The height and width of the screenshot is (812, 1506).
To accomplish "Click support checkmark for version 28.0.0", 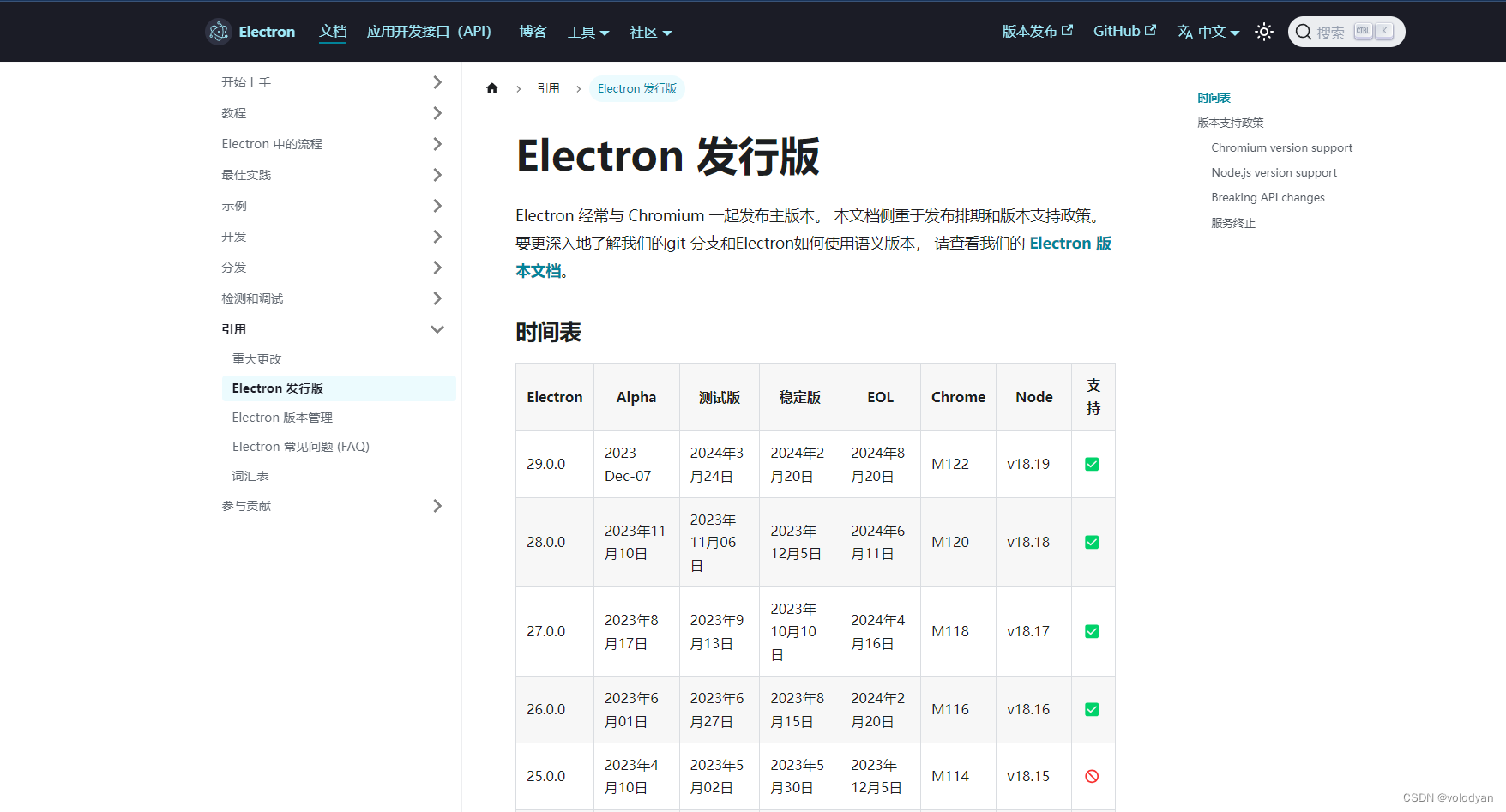I will point(1092,542).
